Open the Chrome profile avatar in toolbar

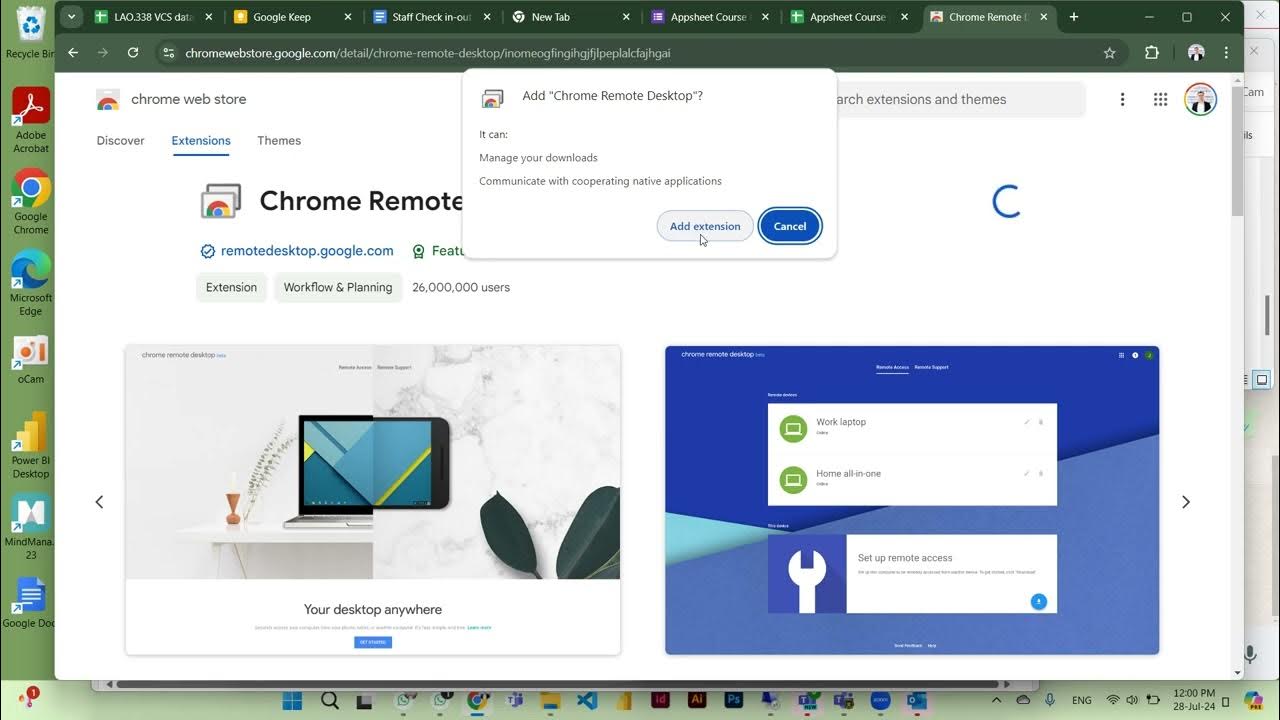coord(1196,53)
